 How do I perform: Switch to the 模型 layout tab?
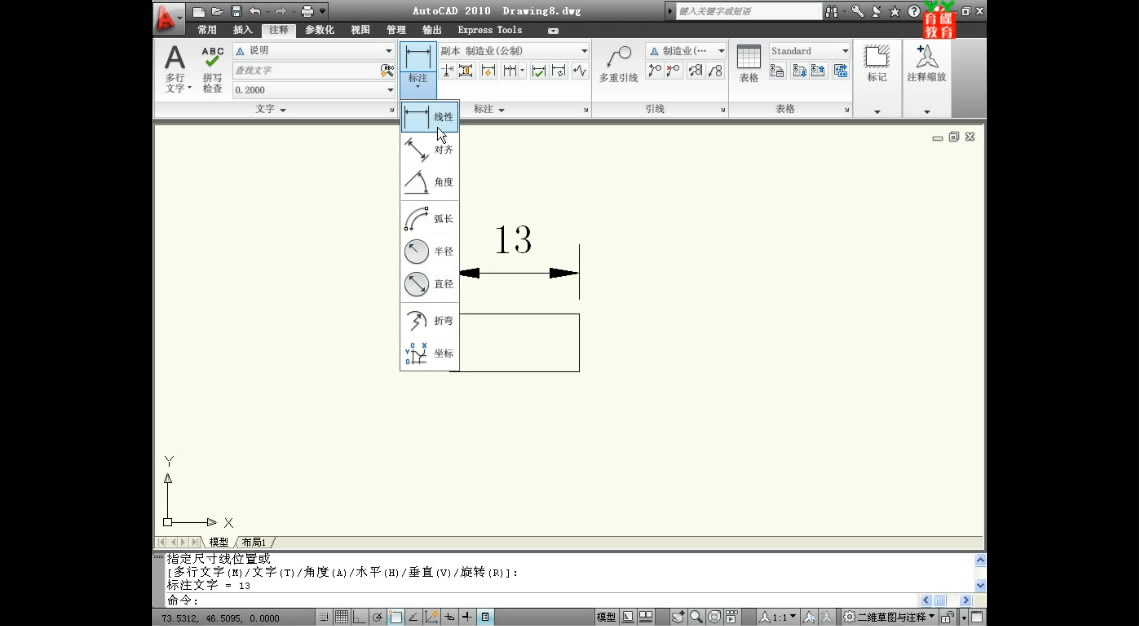[219, 542]
